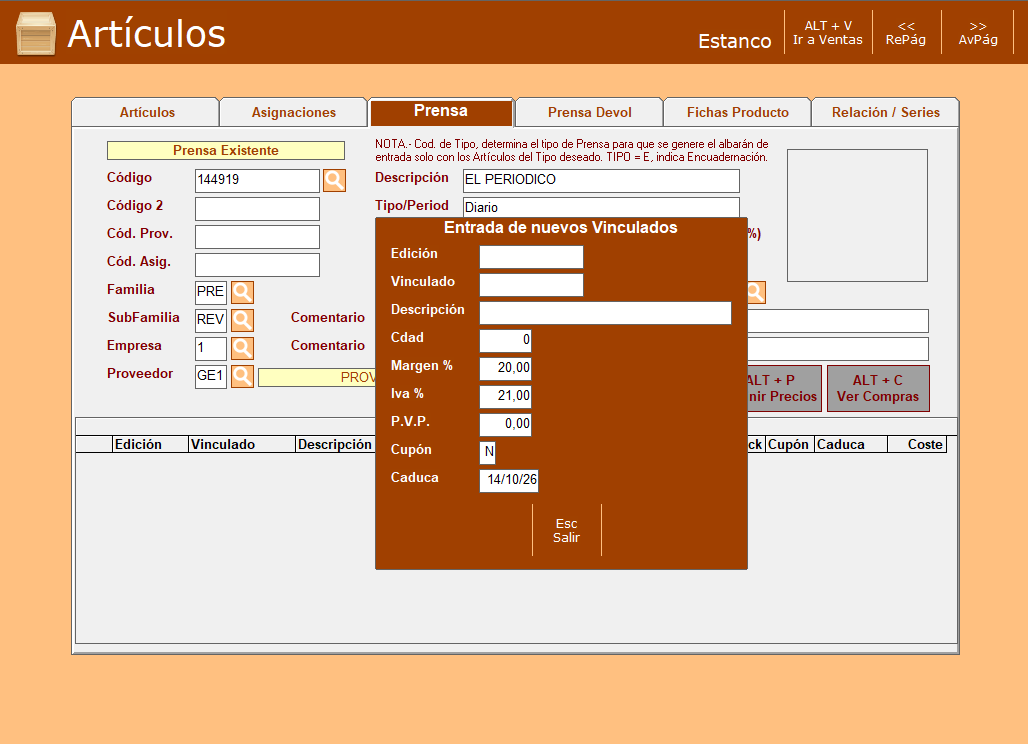Click ALT + V Ir a Ventas button

tap(827, 33)
